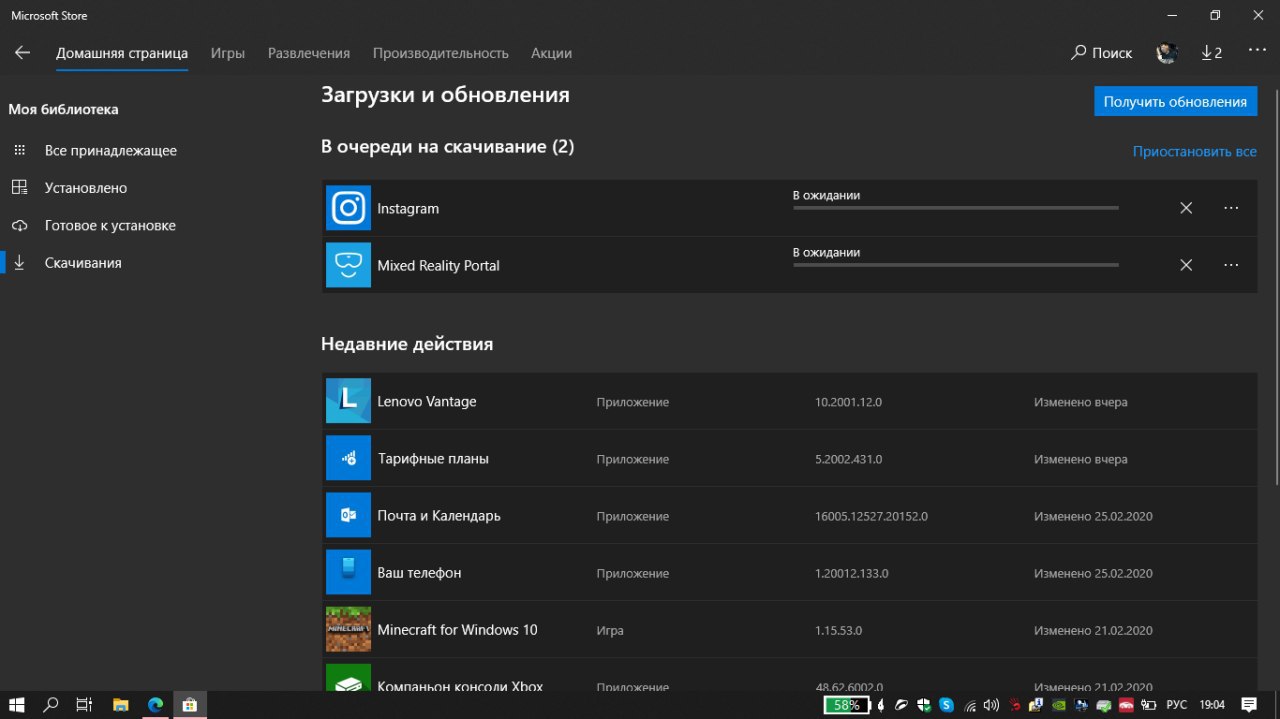Switch to the Развлечения tab
Screen dimensions: 1280x719
309,53
